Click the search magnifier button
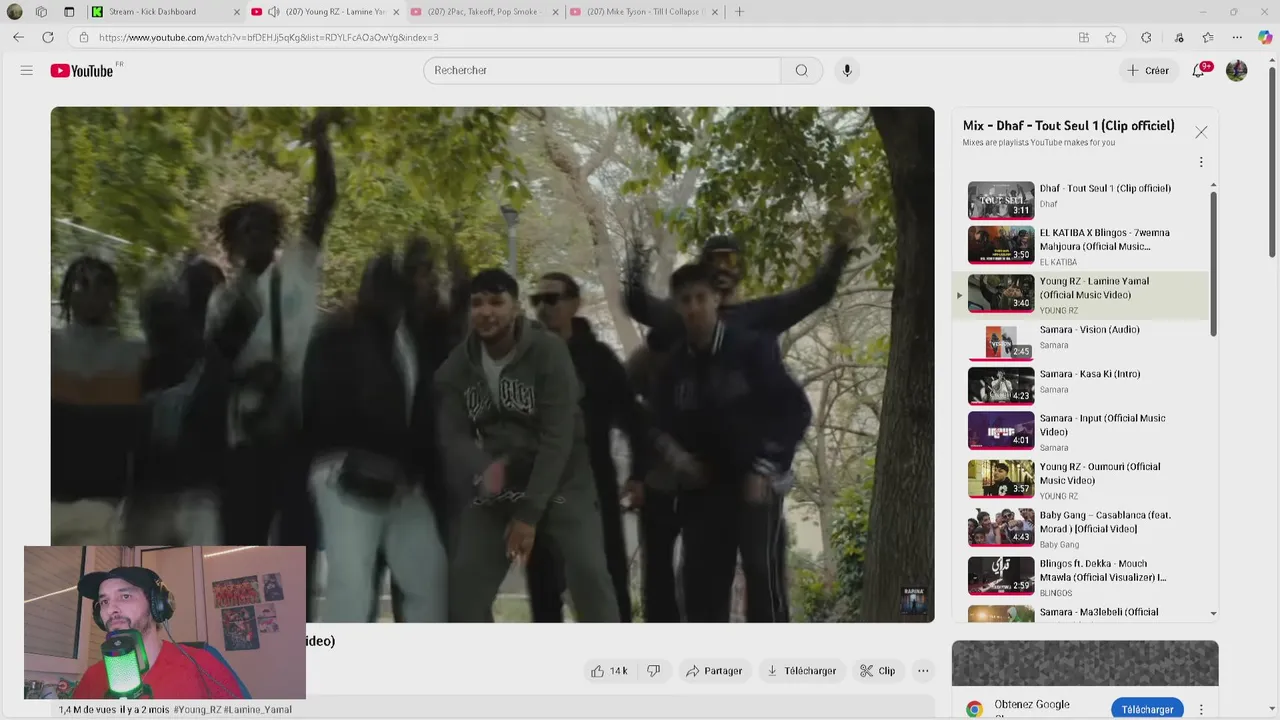 801,71
